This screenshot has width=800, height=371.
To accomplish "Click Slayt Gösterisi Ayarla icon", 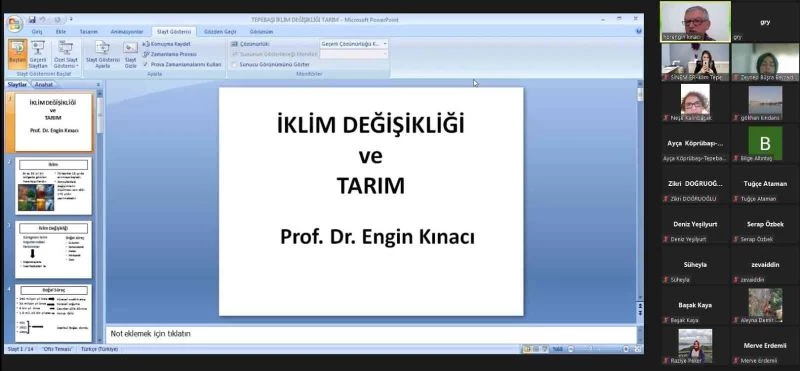I will click(x=103, y=54).
